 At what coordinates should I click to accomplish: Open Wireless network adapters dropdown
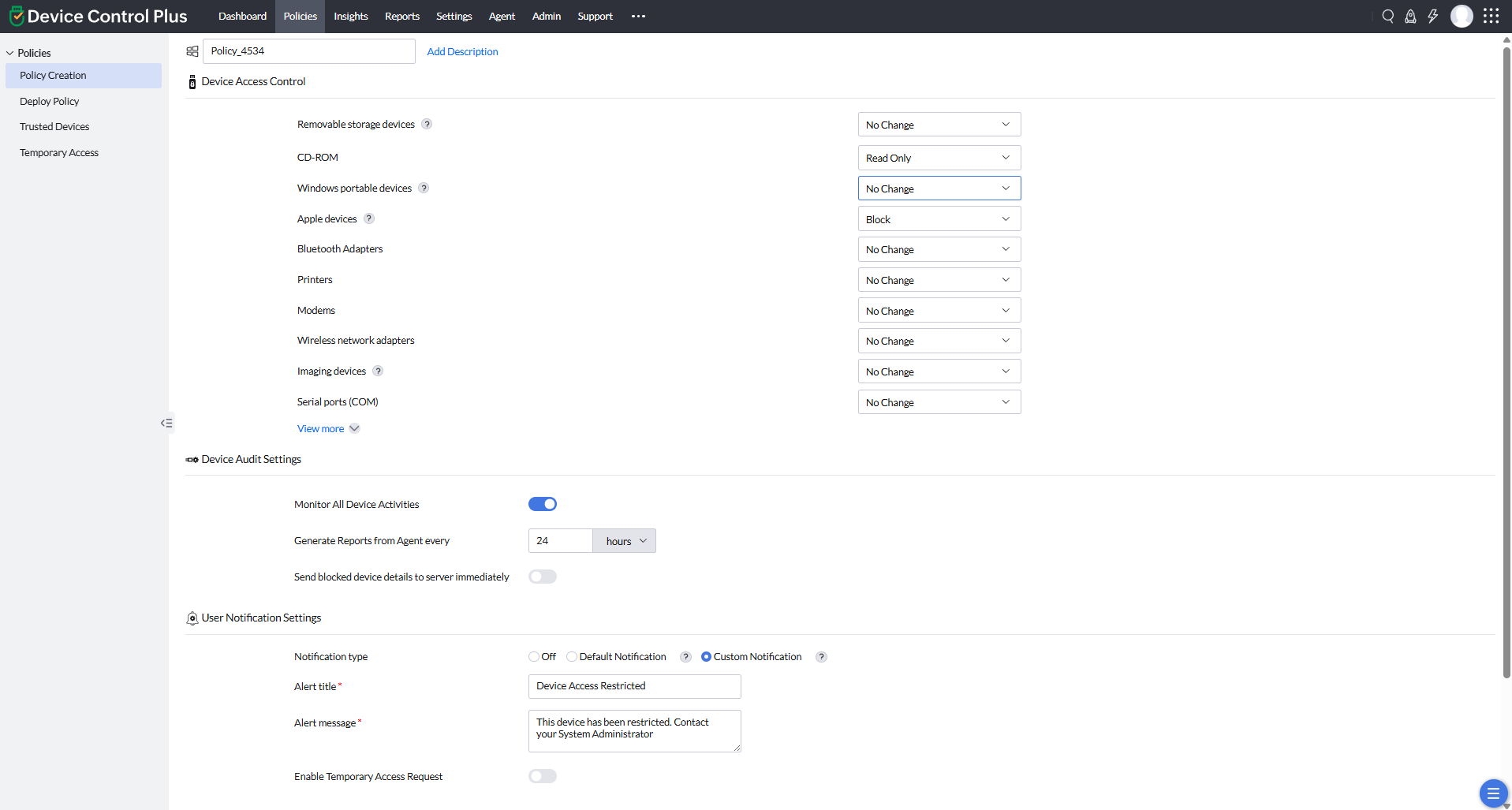click(x=939, y=341)
